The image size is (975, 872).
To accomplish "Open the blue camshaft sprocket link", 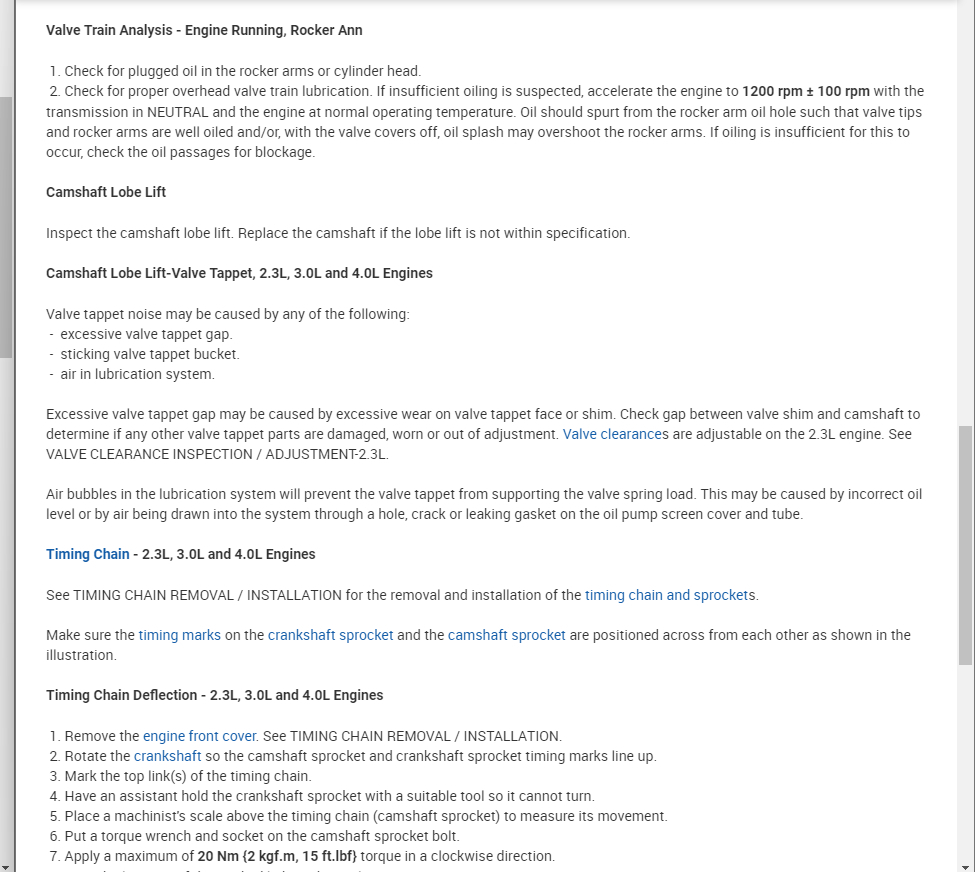I will [506, 635].
